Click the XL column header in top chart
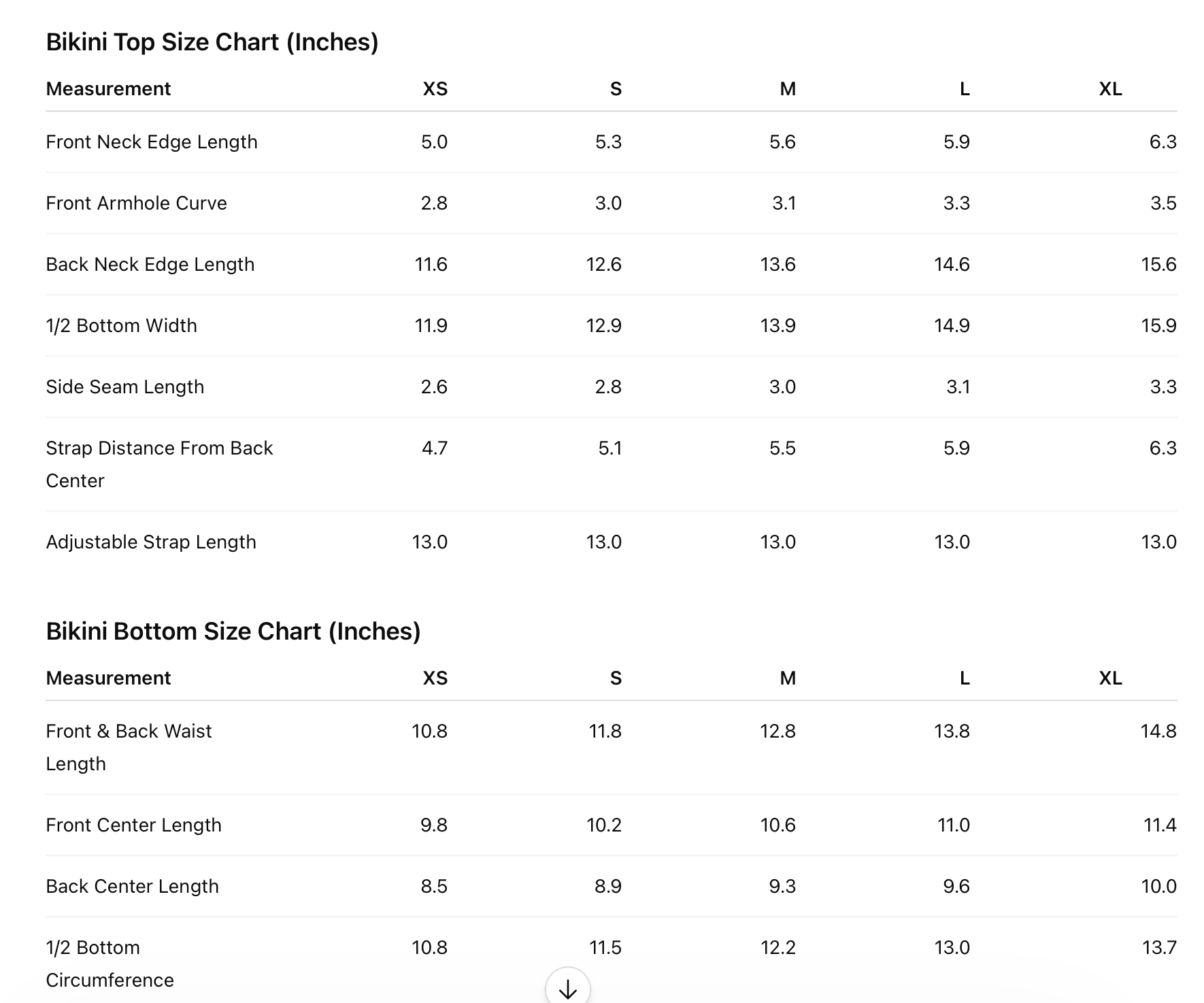 (x=1111, y=89)
